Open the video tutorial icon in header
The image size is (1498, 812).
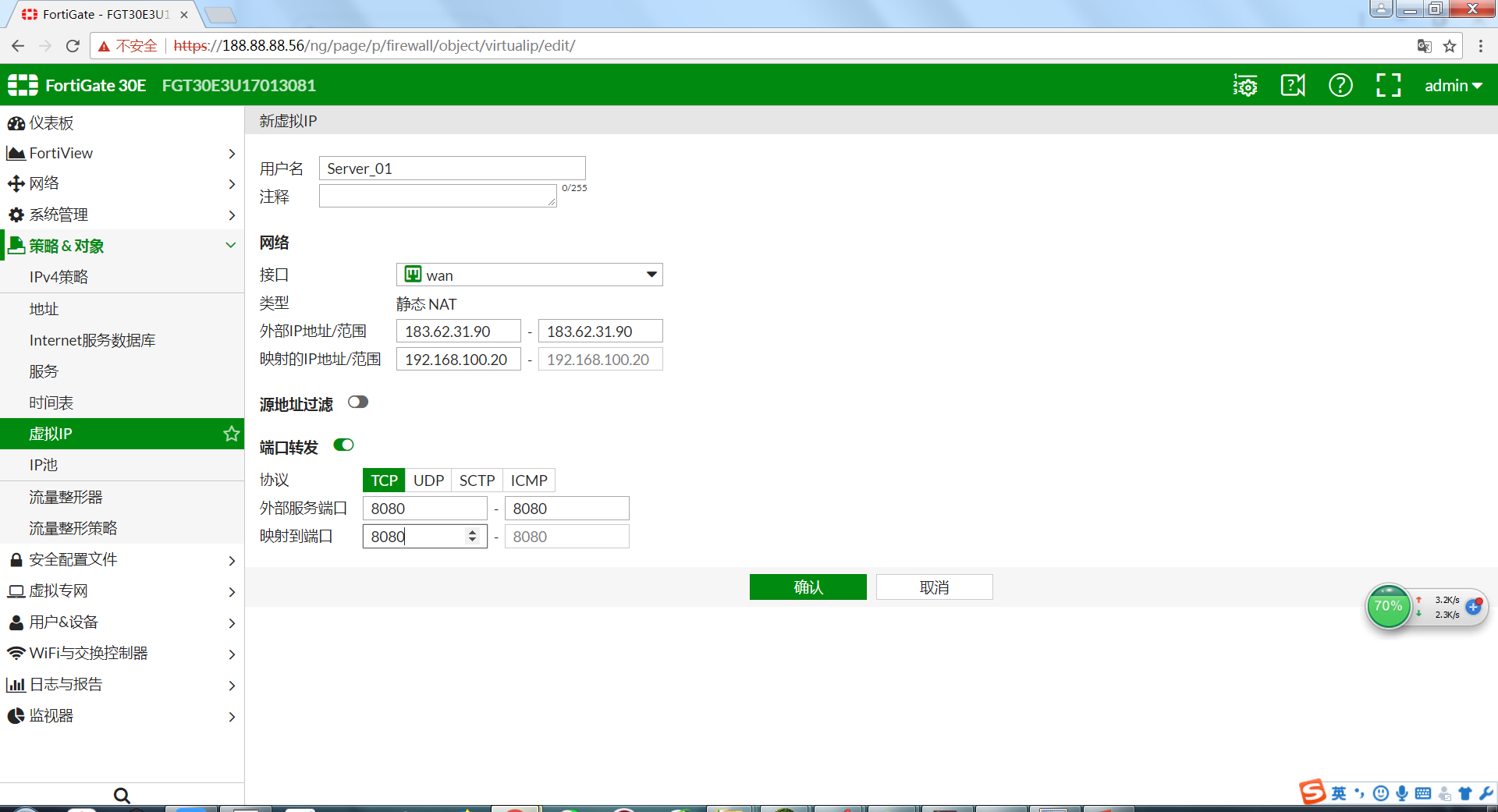click(x=1293, y=85)
